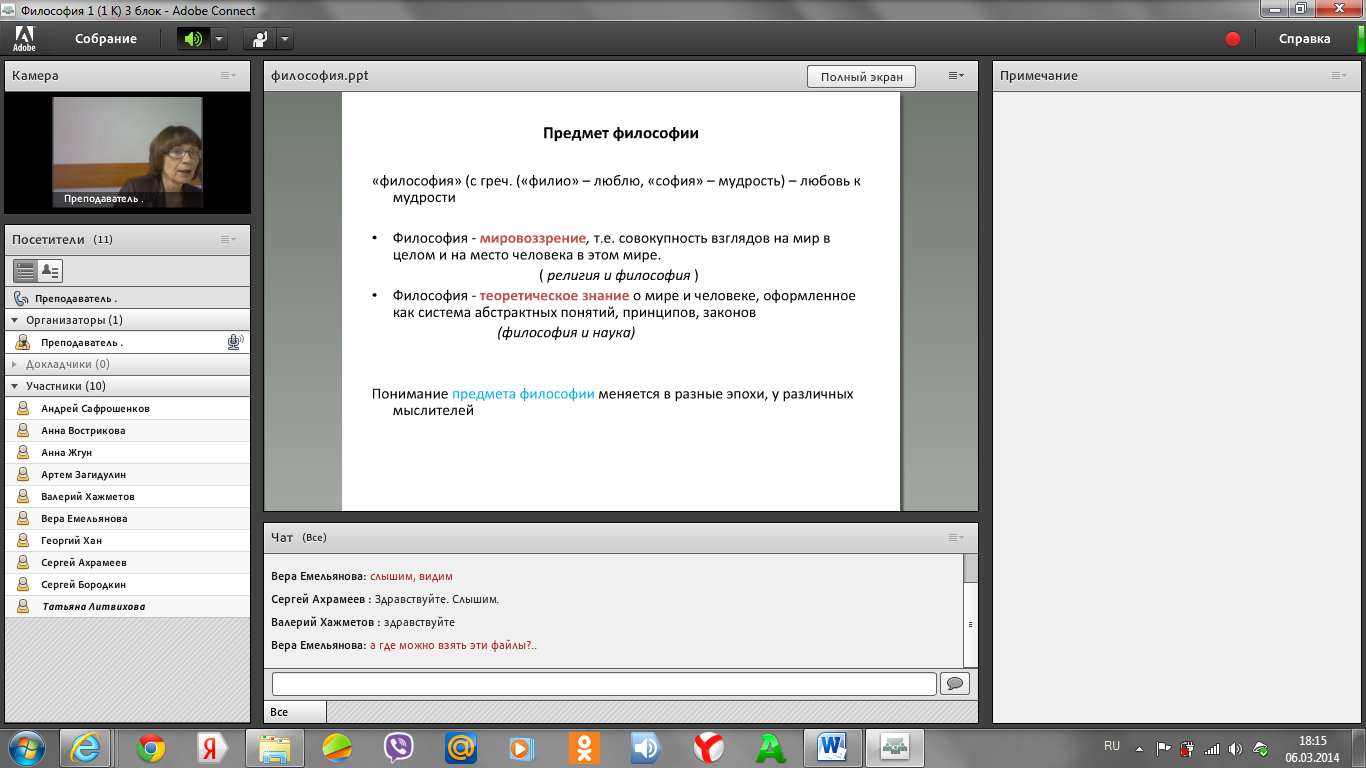Click the system tray volume icon
The image size is (1366, 768).
(1235, 748)
